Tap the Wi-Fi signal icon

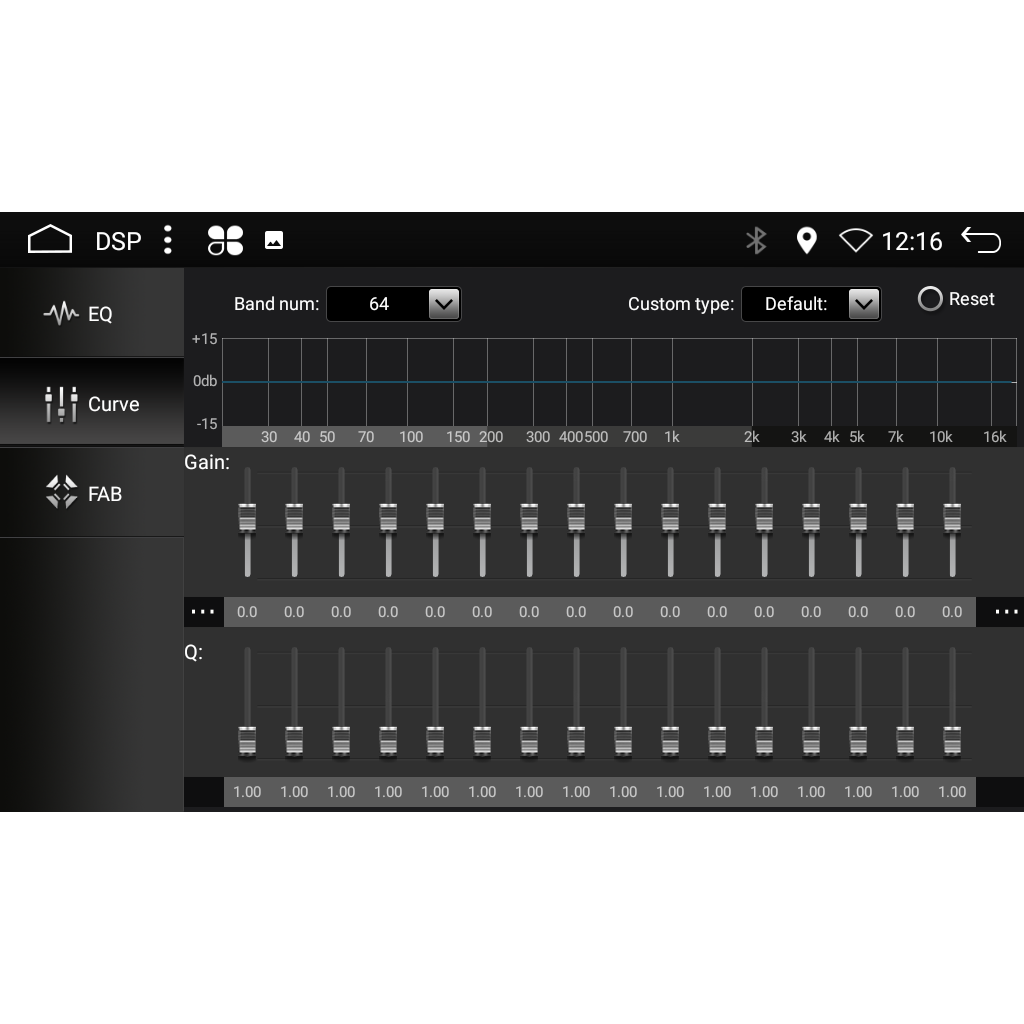click(x=856, y=240)
